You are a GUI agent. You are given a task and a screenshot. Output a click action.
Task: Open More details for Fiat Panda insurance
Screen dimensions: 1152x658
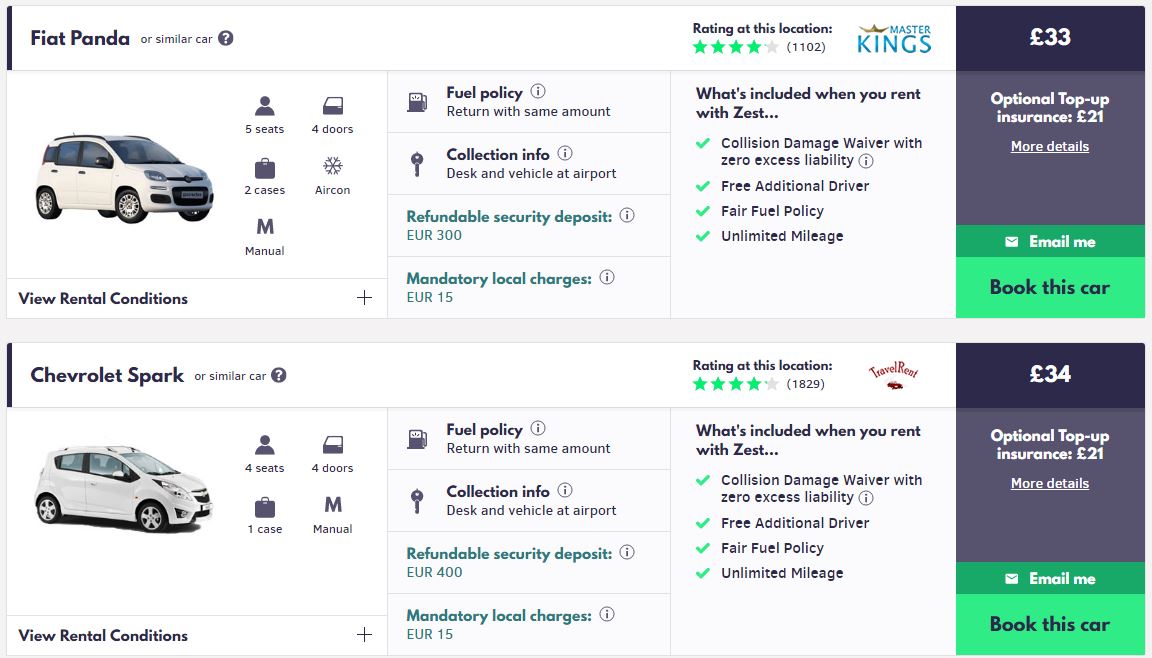pyautogui.click(x=1050, y=146)
